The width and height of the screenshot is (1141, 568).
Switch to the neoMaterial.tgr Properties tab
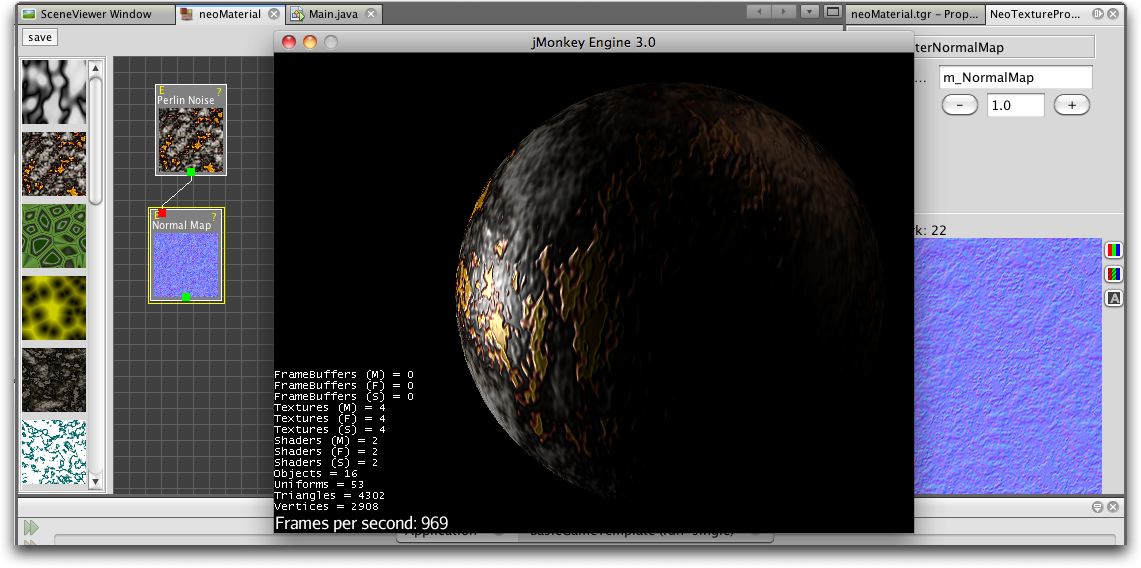pos(914,14)
